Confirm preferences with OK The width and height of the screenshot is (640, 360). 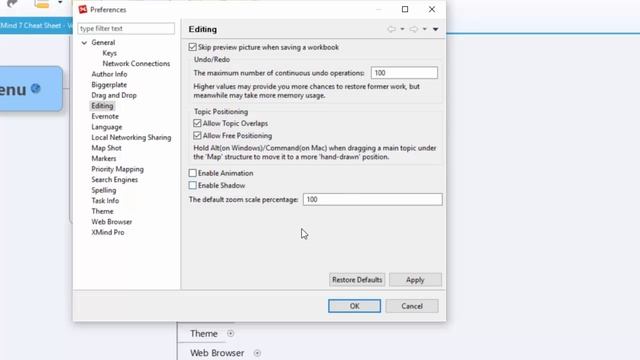354,306
